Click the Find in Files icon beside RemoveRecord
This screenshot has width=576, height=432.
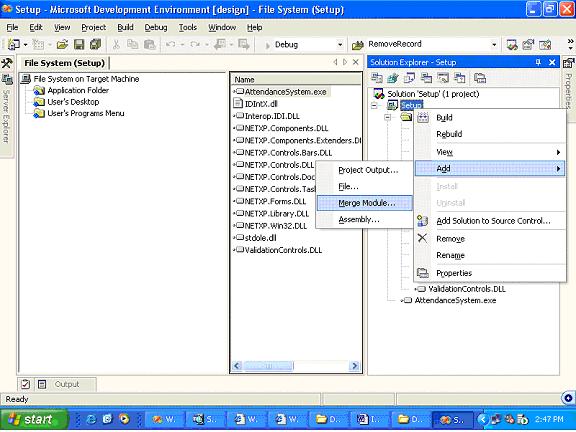tap(358, 45)
